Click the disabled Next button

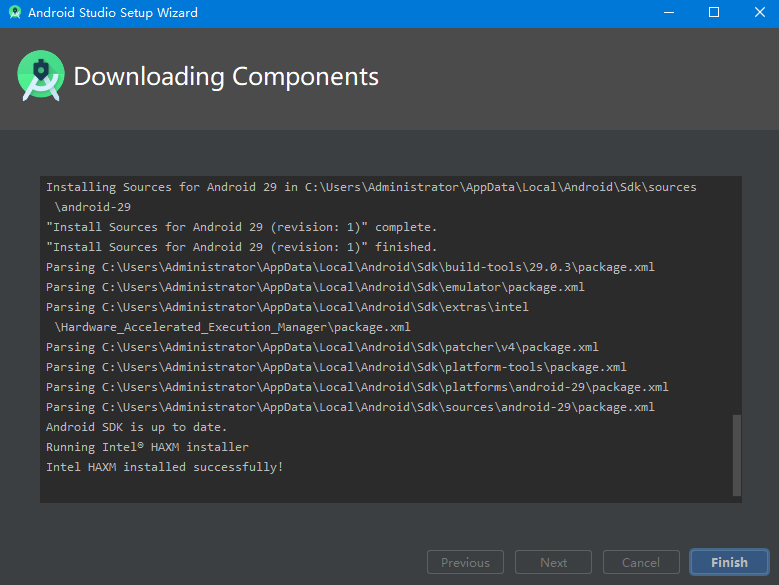point(553,562)
